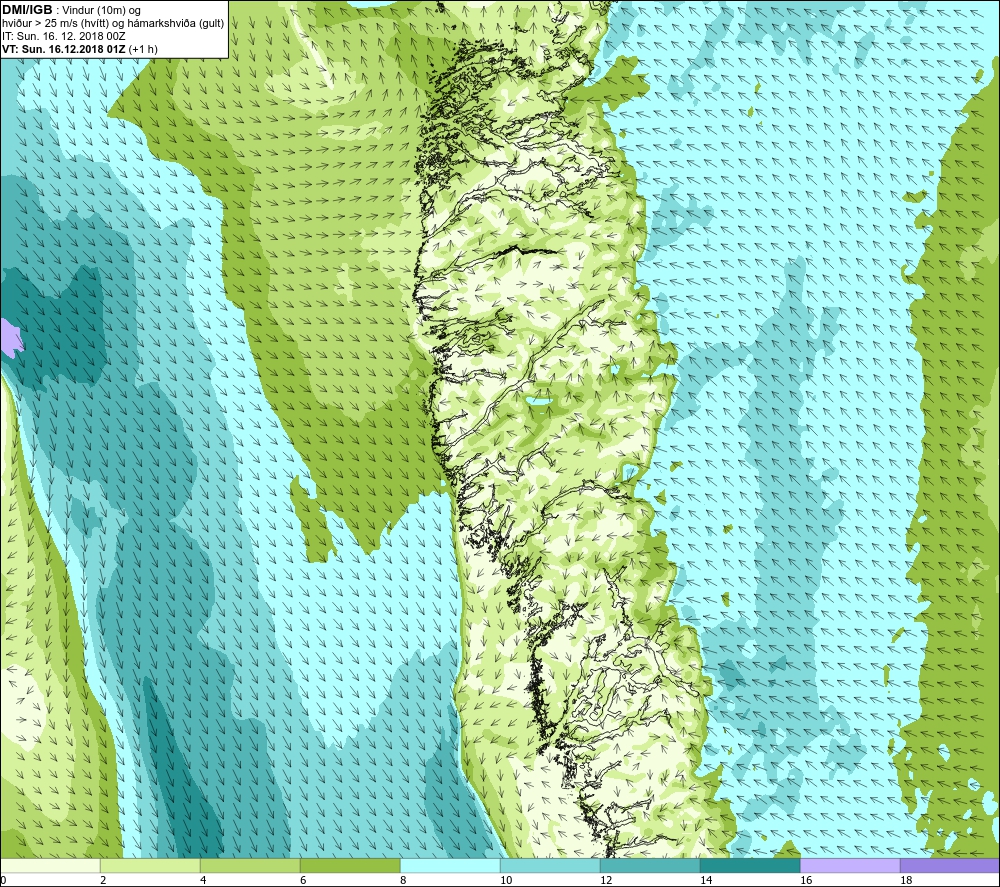Viewport: 1000px width, 887px height.
Task: Click the '6' label on the color scale
Action: tap(303, 880)
